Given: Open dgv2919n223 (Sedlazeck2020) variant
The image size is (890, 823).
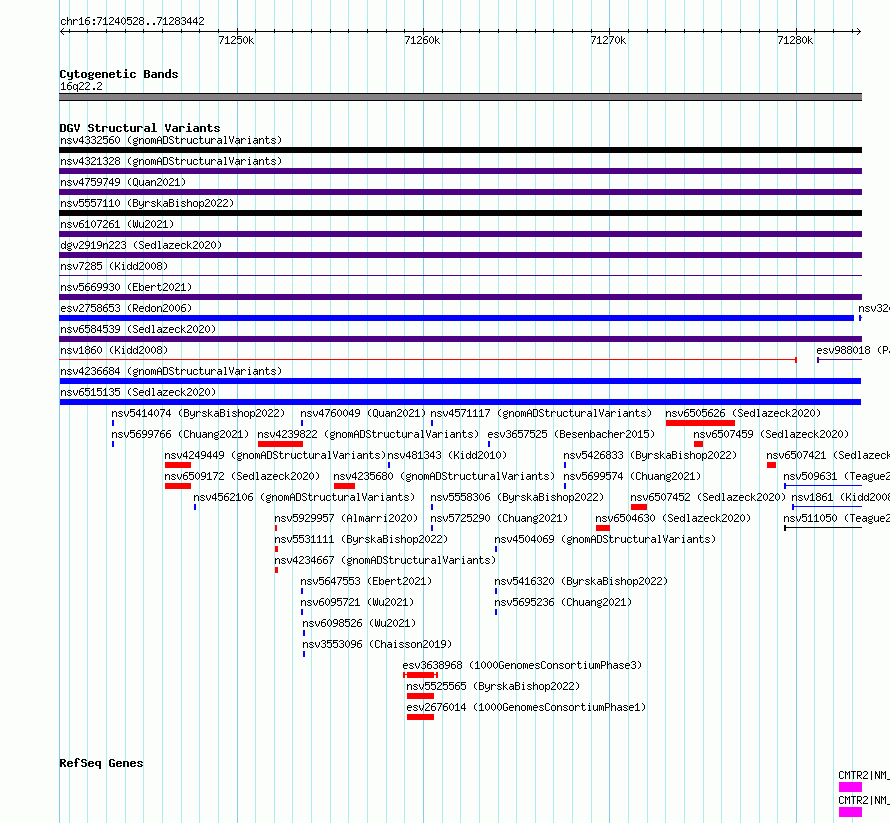Looking at the screenshot, I should pyautogui.click(x=141, y=245).
